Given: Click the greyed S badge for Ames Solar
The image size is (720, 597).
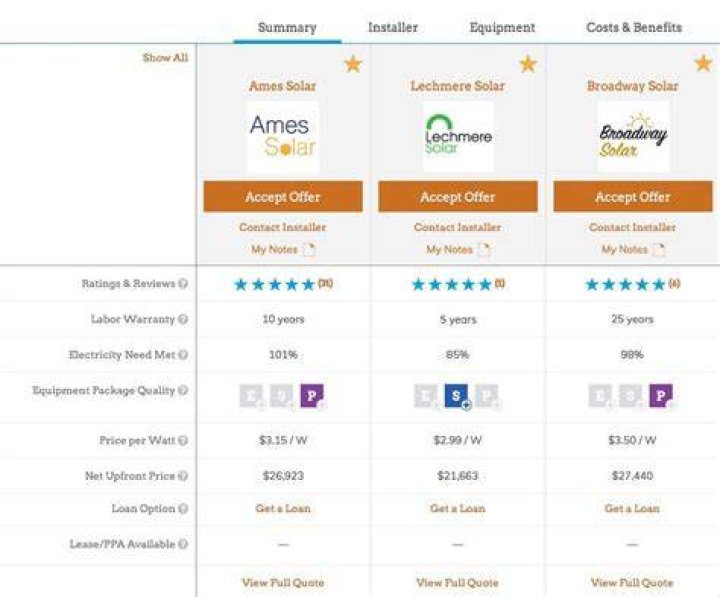Looking at the screenshot, I should 281,396.
